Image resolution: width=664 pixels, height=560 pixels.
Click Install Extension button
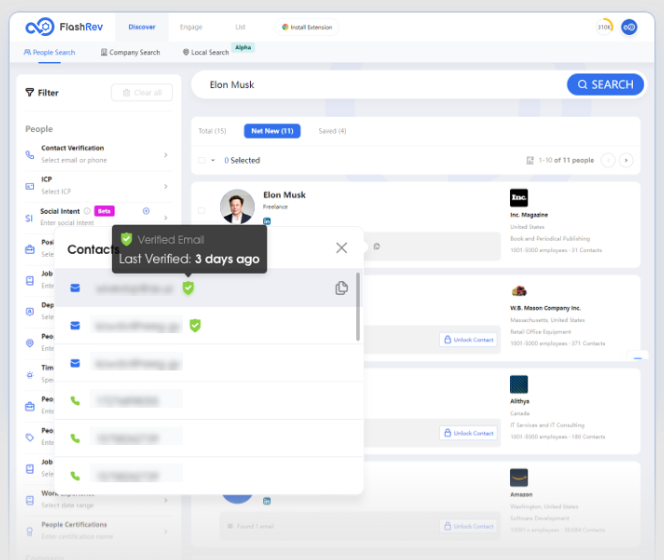pos(307,27)
